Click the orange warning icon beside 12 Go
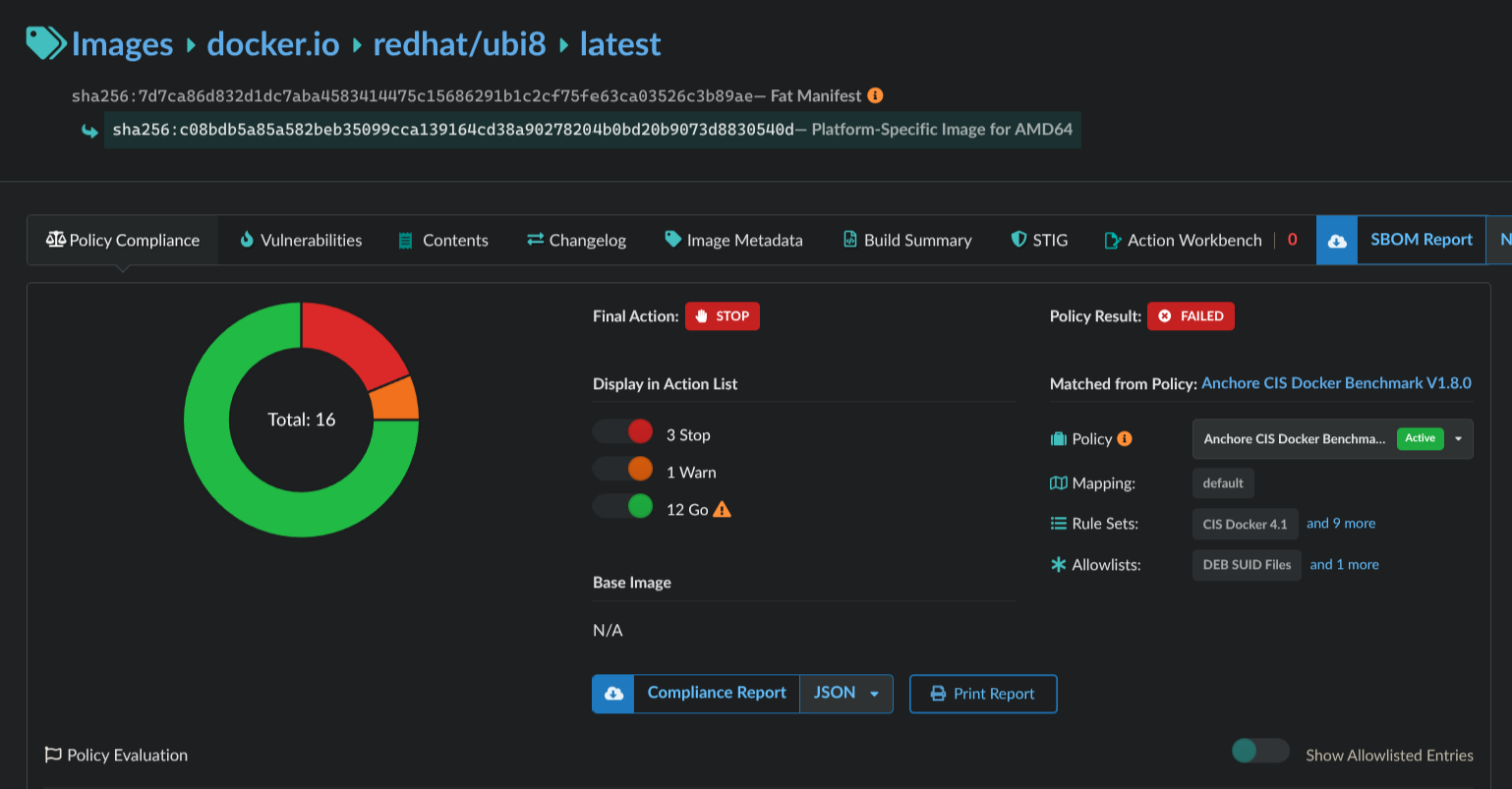 click(723, 510)
